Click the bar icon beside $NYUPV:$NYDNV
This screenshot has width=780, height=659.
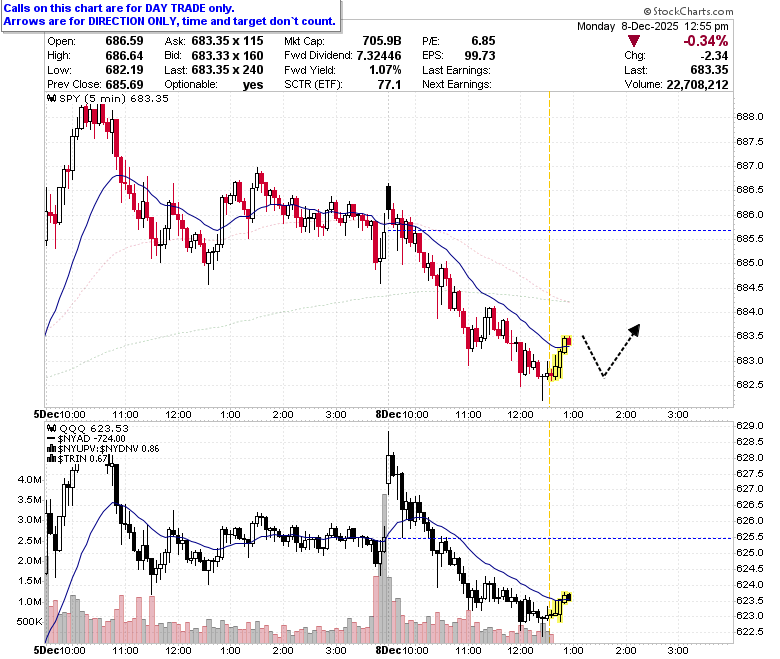click(51, 449)
